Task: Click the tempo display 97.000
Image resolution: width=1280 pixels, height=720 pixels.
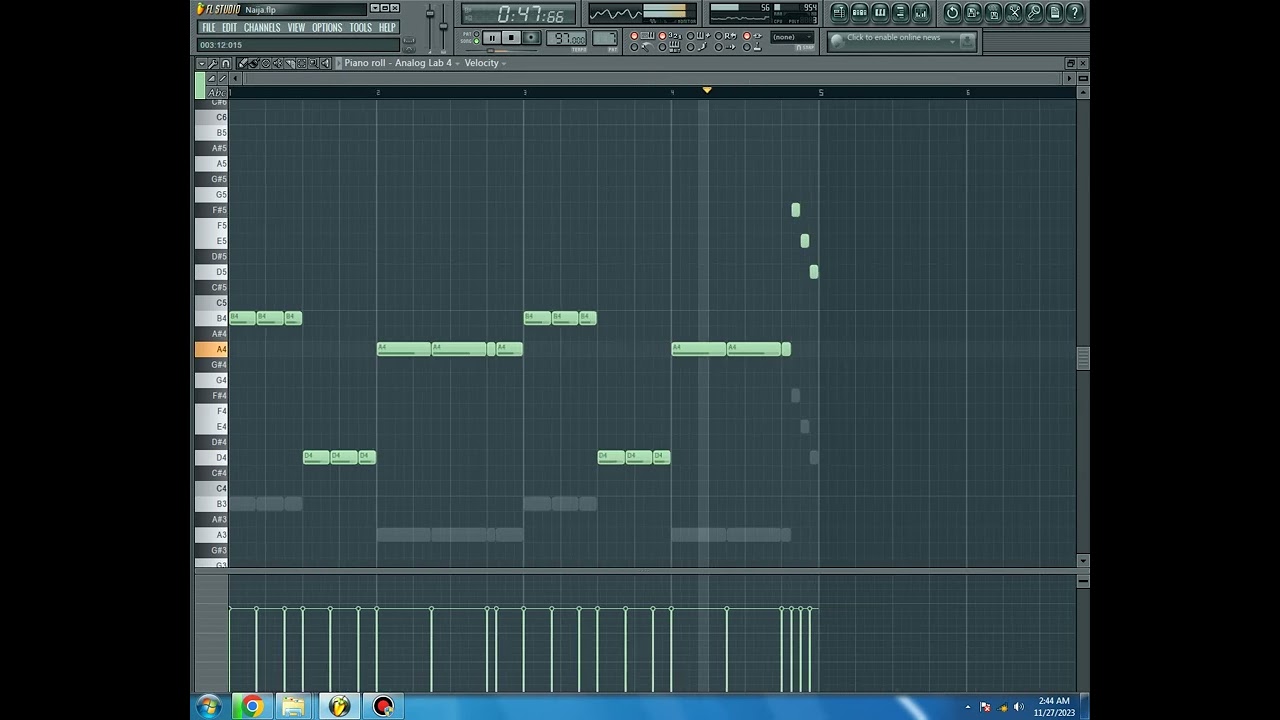Action: pos(566,38)
